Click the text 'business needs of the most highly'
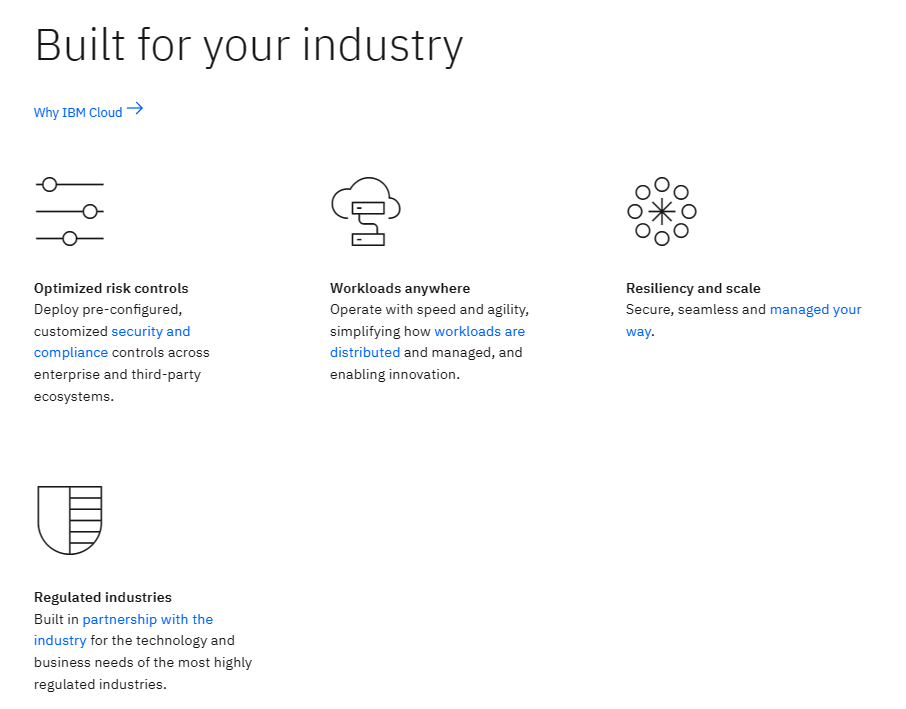Viewport: 906px width, 709px height. pyautogui.click(x=143, y=662)
